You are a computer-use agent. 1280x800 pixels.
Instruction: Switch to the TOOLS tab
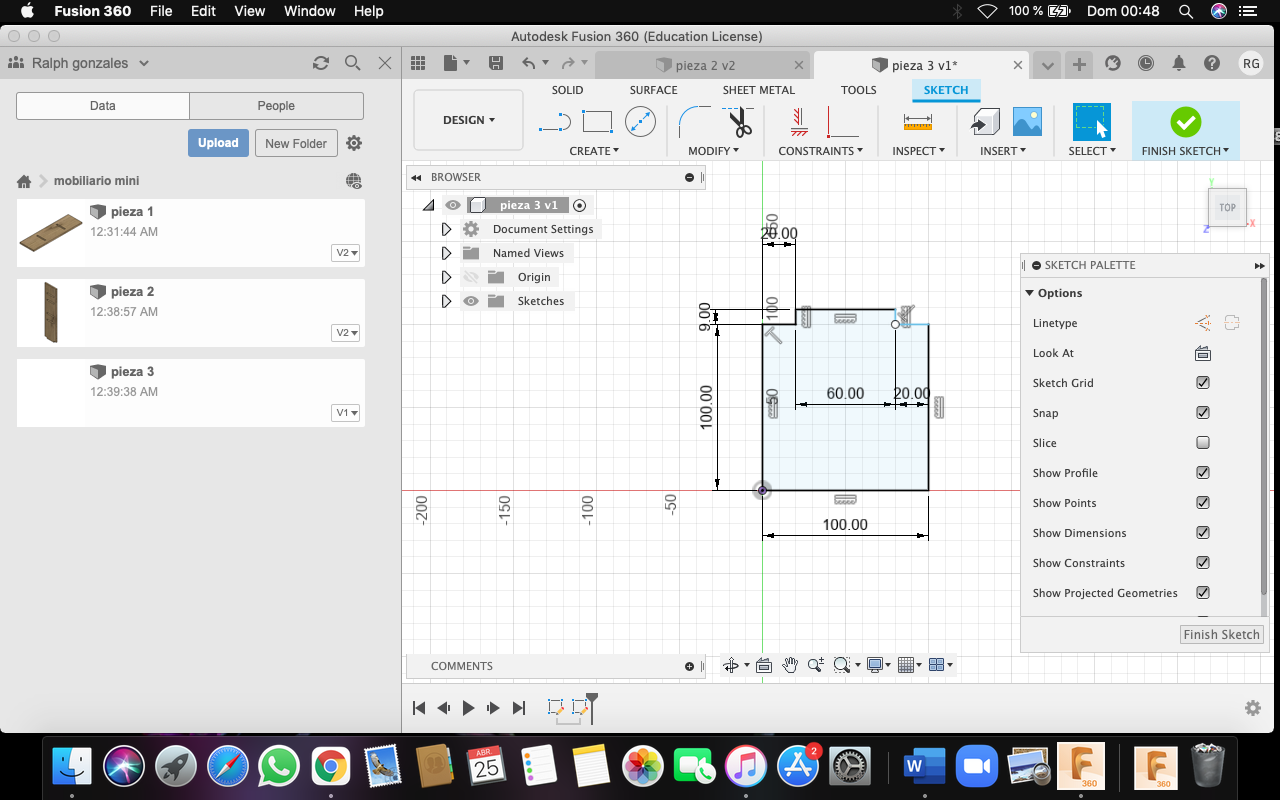pos(858,90)
